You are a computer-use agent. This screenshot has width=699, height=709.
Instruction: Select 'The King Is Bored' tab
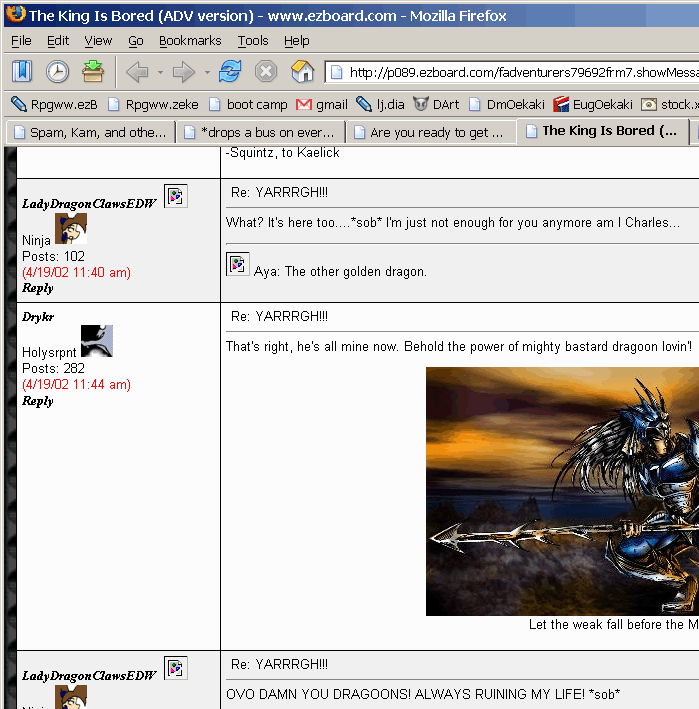coord(602,131)
